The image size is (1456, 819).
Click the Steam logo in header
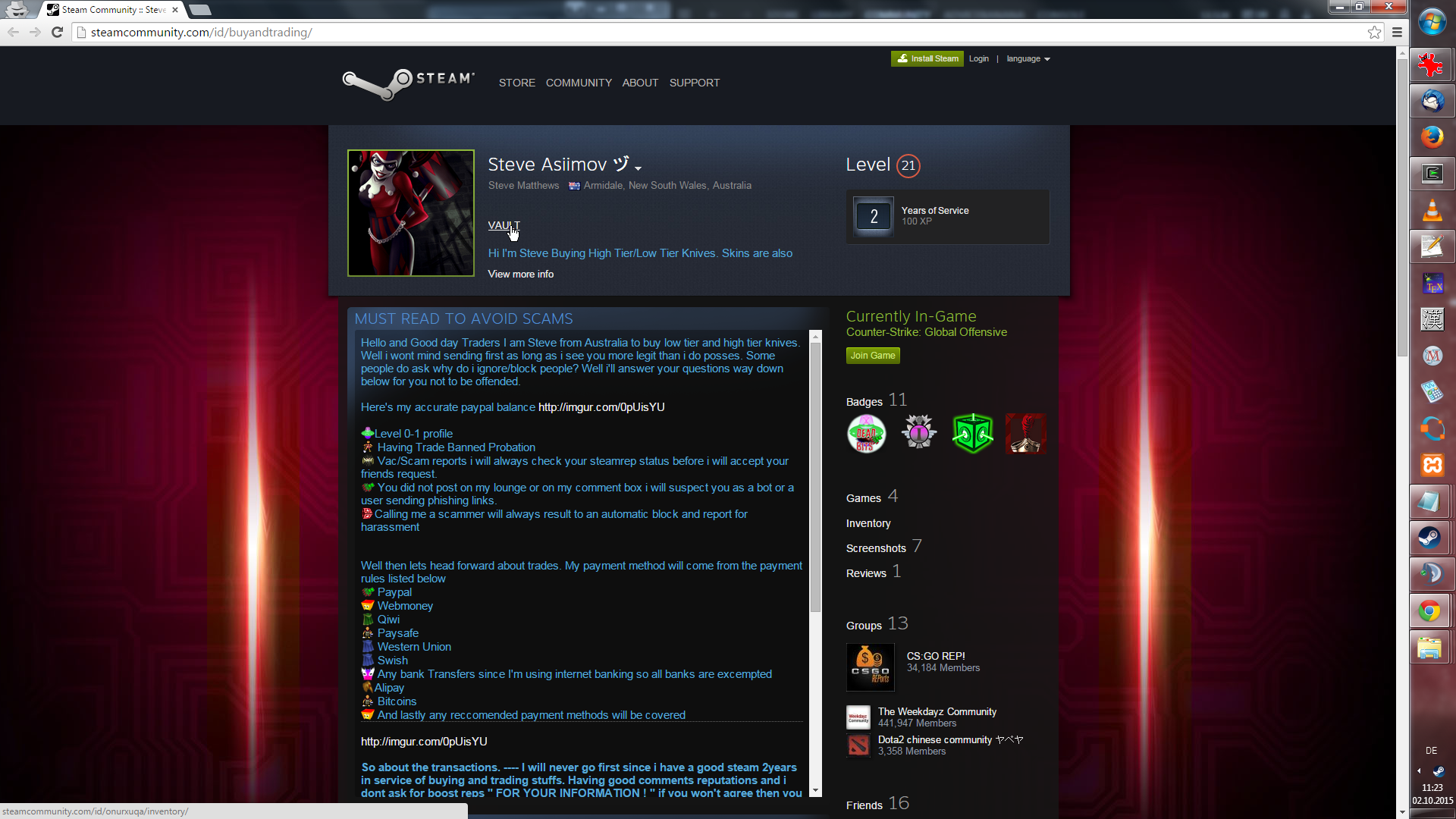[x=408, y=82]
